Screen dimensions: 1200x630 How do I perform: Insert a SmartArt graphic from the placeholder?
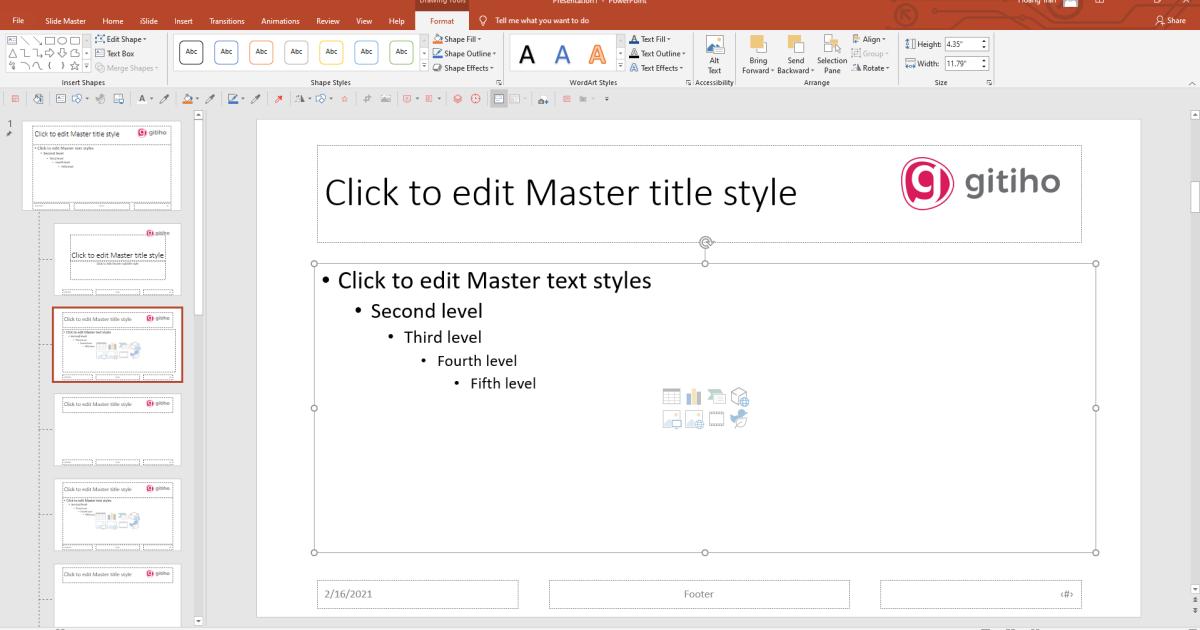coord(716,395)
